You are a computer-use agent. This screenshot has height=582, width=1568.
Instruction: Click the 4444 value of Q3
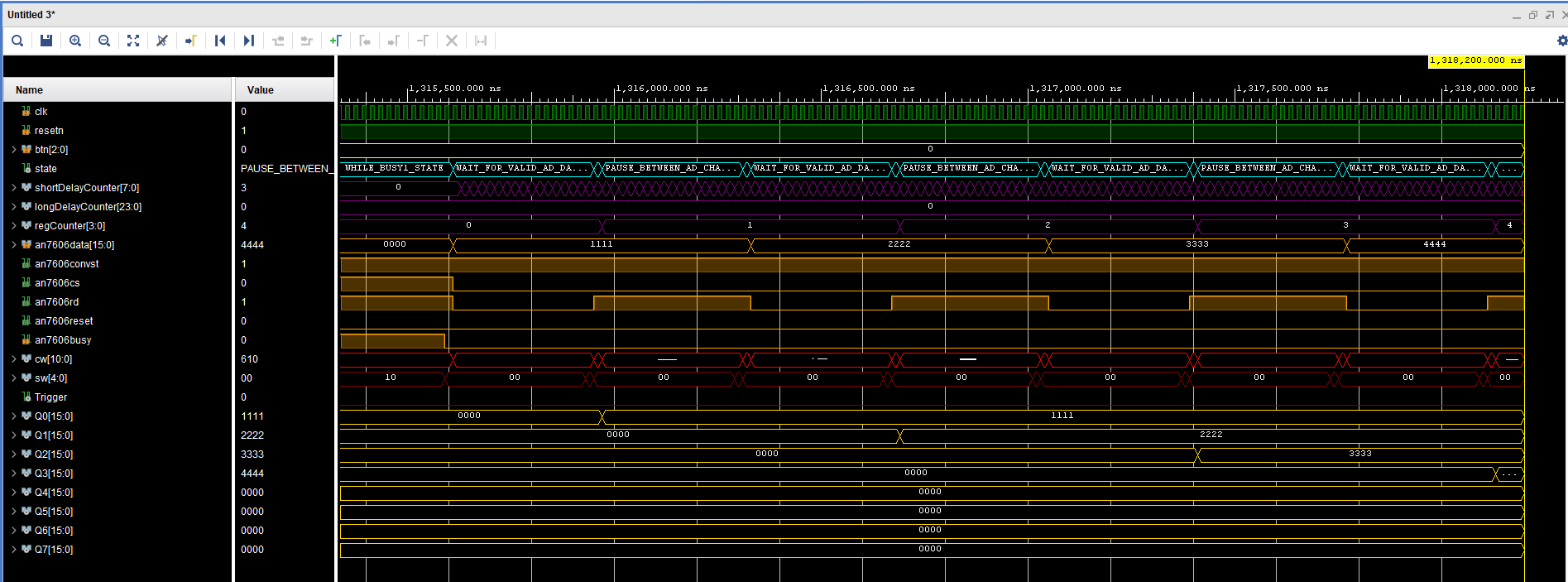pos(252,474)
